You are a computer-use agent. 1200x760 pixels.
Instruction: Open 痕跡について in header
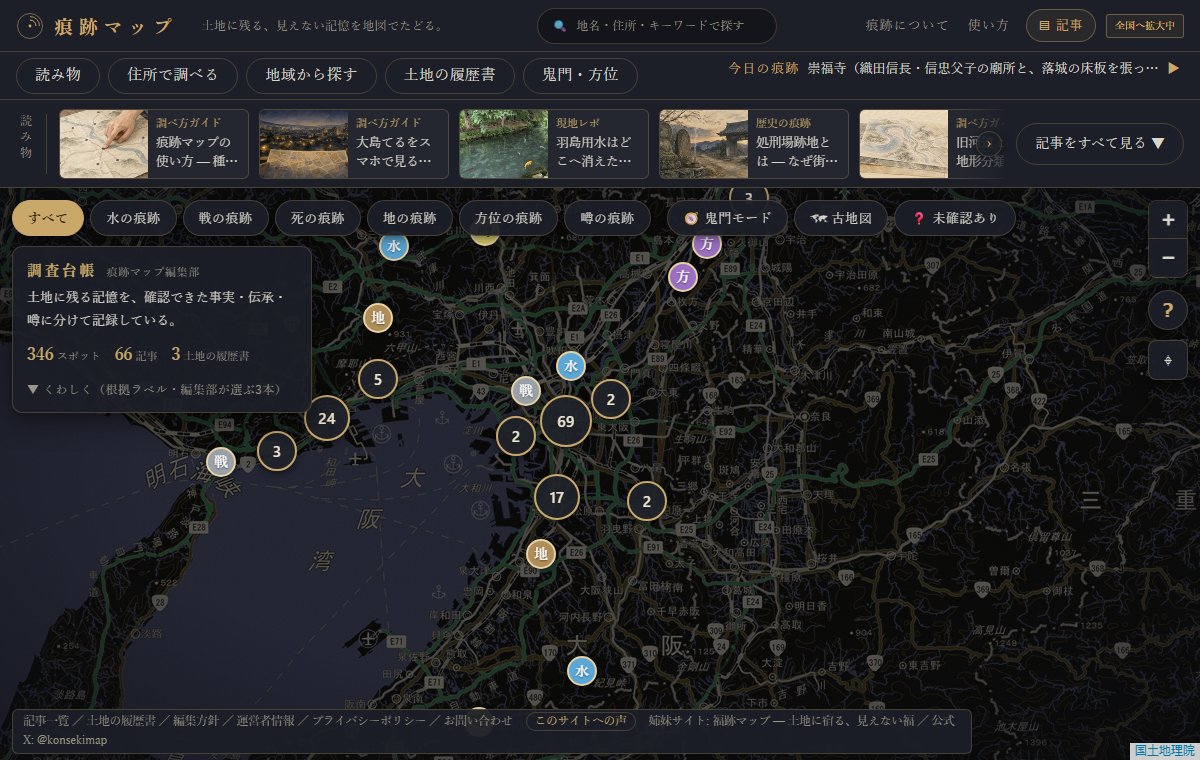point(906,25)
